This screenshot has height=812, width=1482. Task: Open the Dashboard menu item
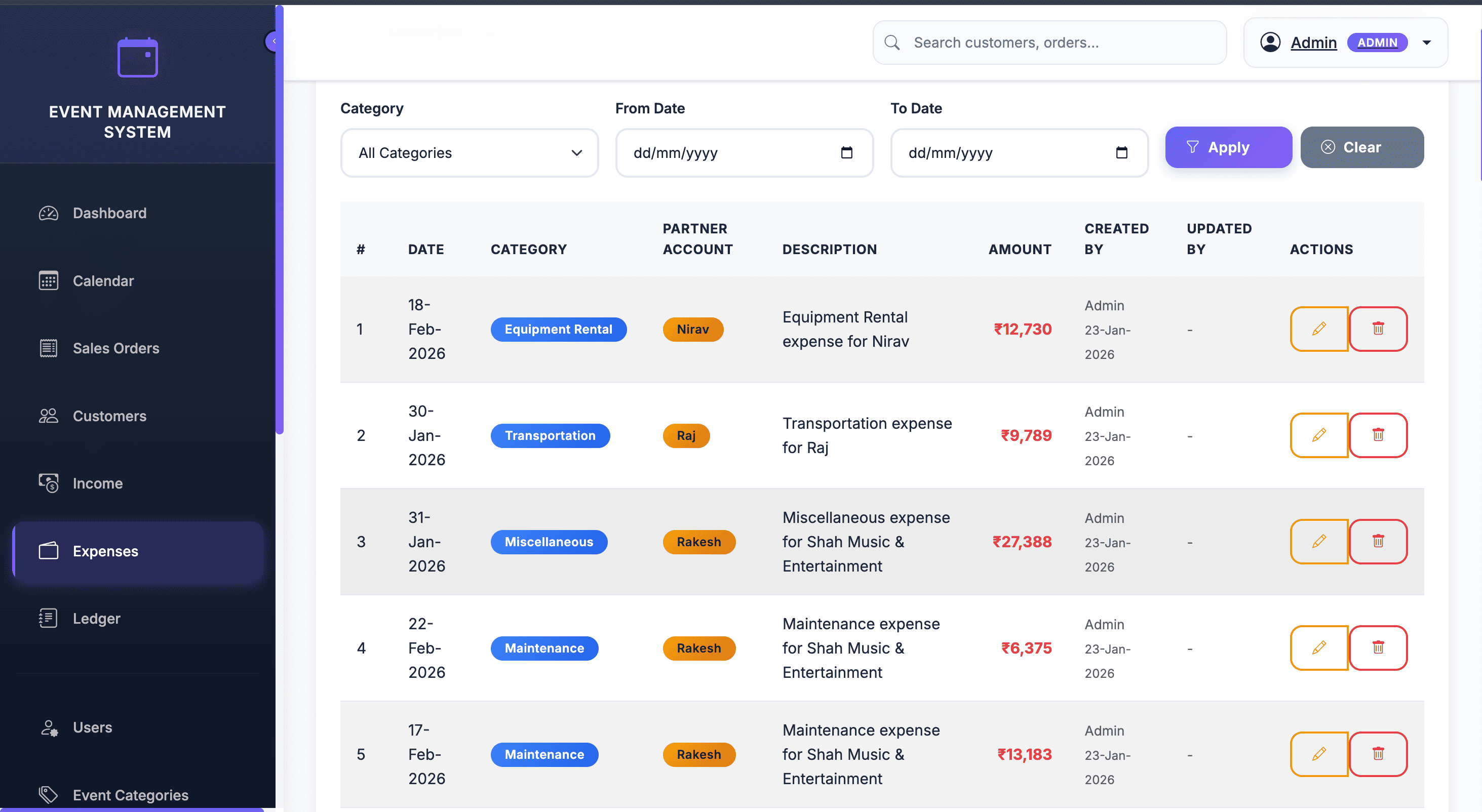(x=109, y=213)
